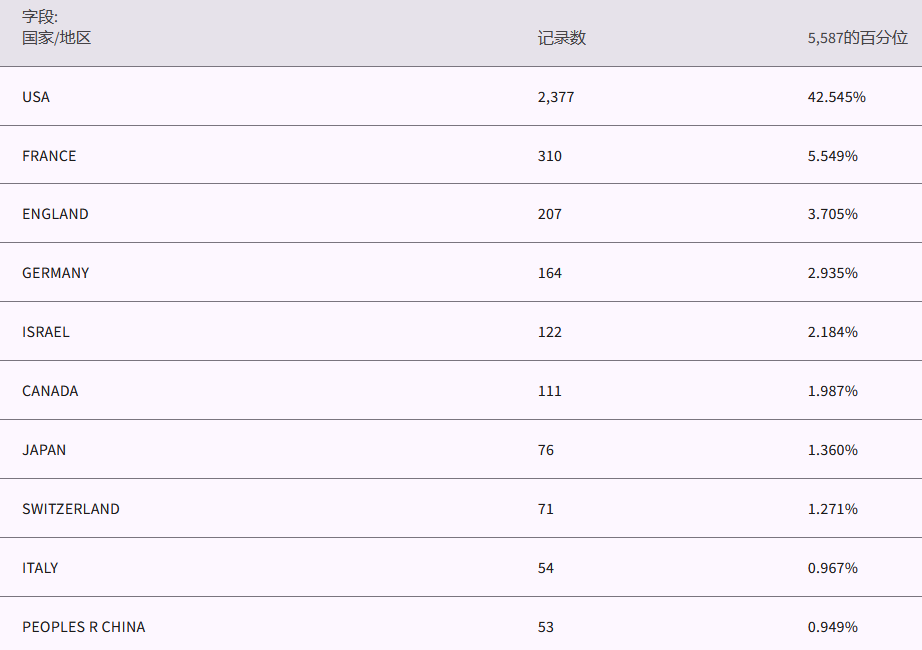Image resolution: width=922 pixels, height=650 pixels.
Task: Click the 2,377 record count for USA
Action: click(x=556, y=97)
